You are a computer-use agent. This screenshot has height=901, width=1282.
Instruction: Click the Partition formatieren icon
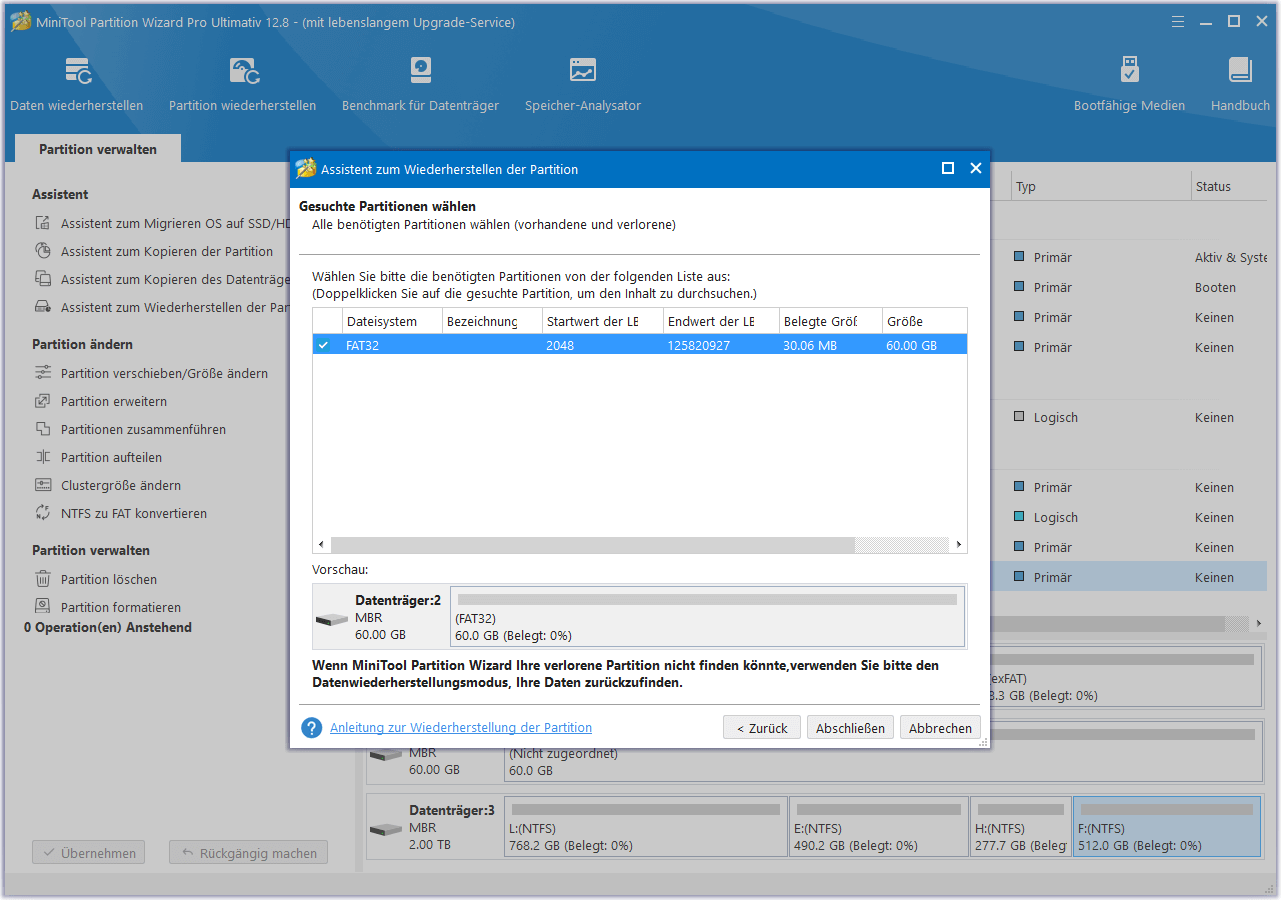(43, 607)
